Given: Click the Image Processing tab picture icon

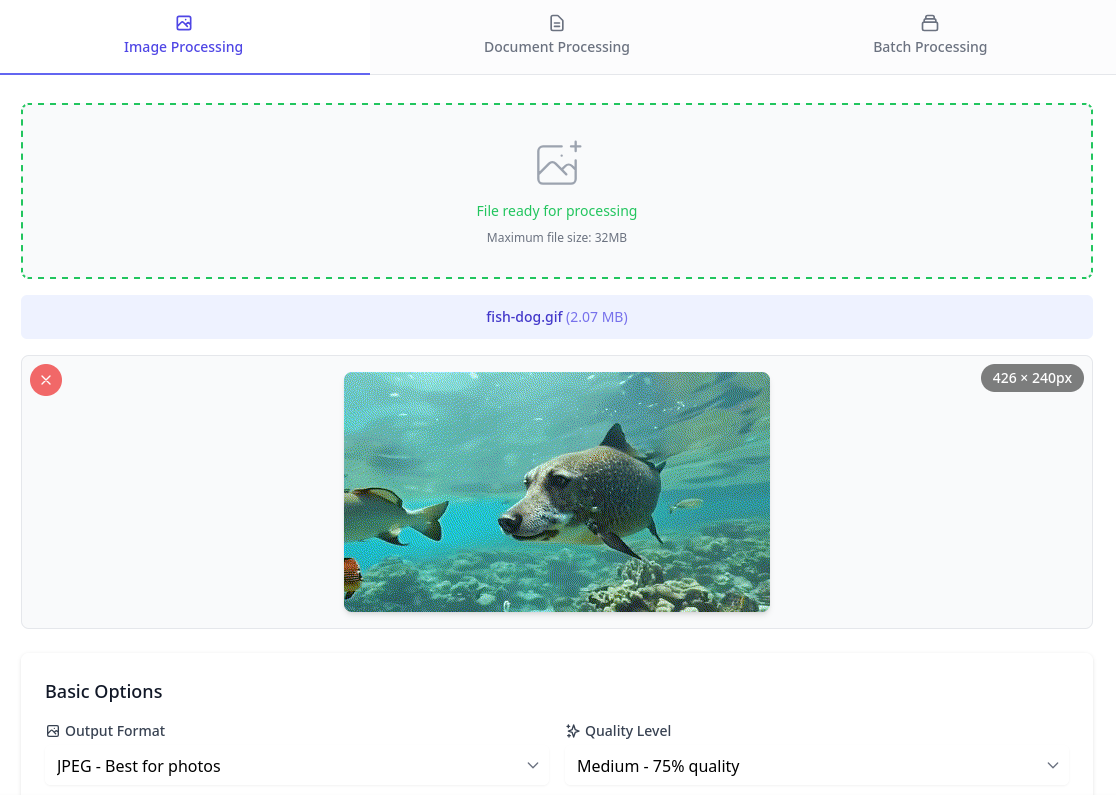Looking at the screenshot, I should [184, 23].
